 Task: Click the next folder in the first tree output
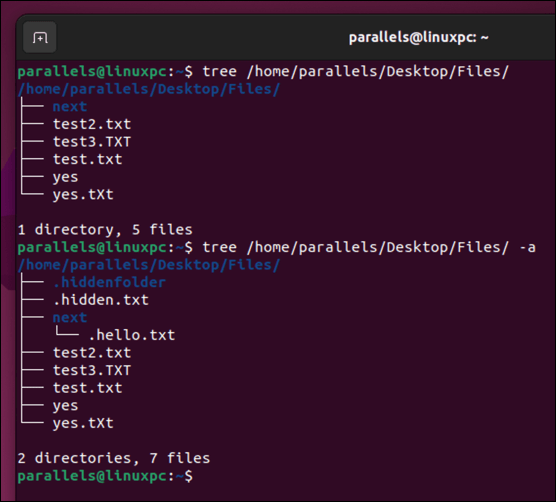(x=70, y=107)
